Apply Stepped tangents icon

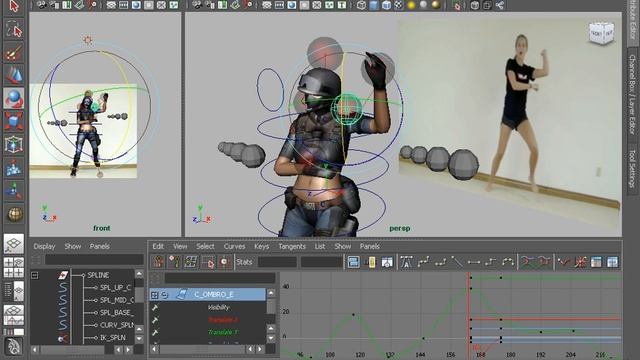491,262
